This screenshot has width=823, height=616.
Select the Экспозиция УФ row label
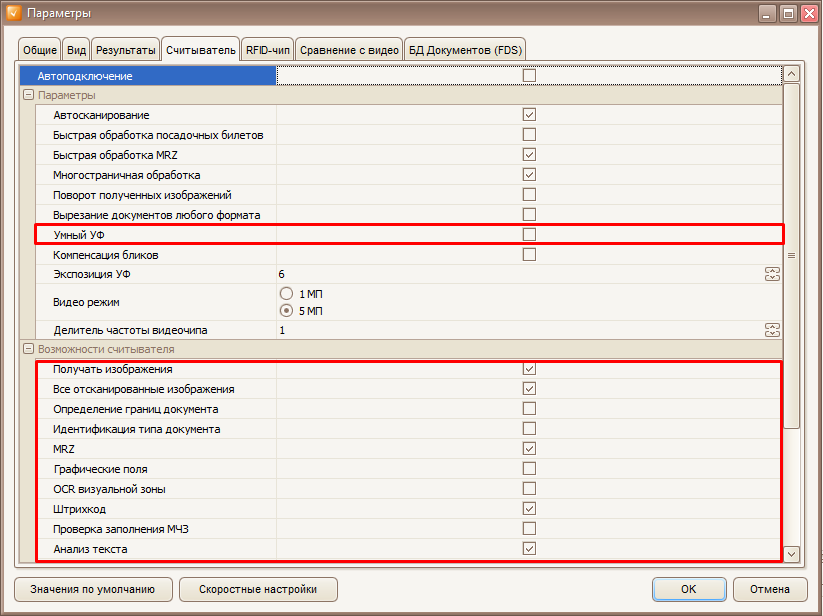click(92, 274)
